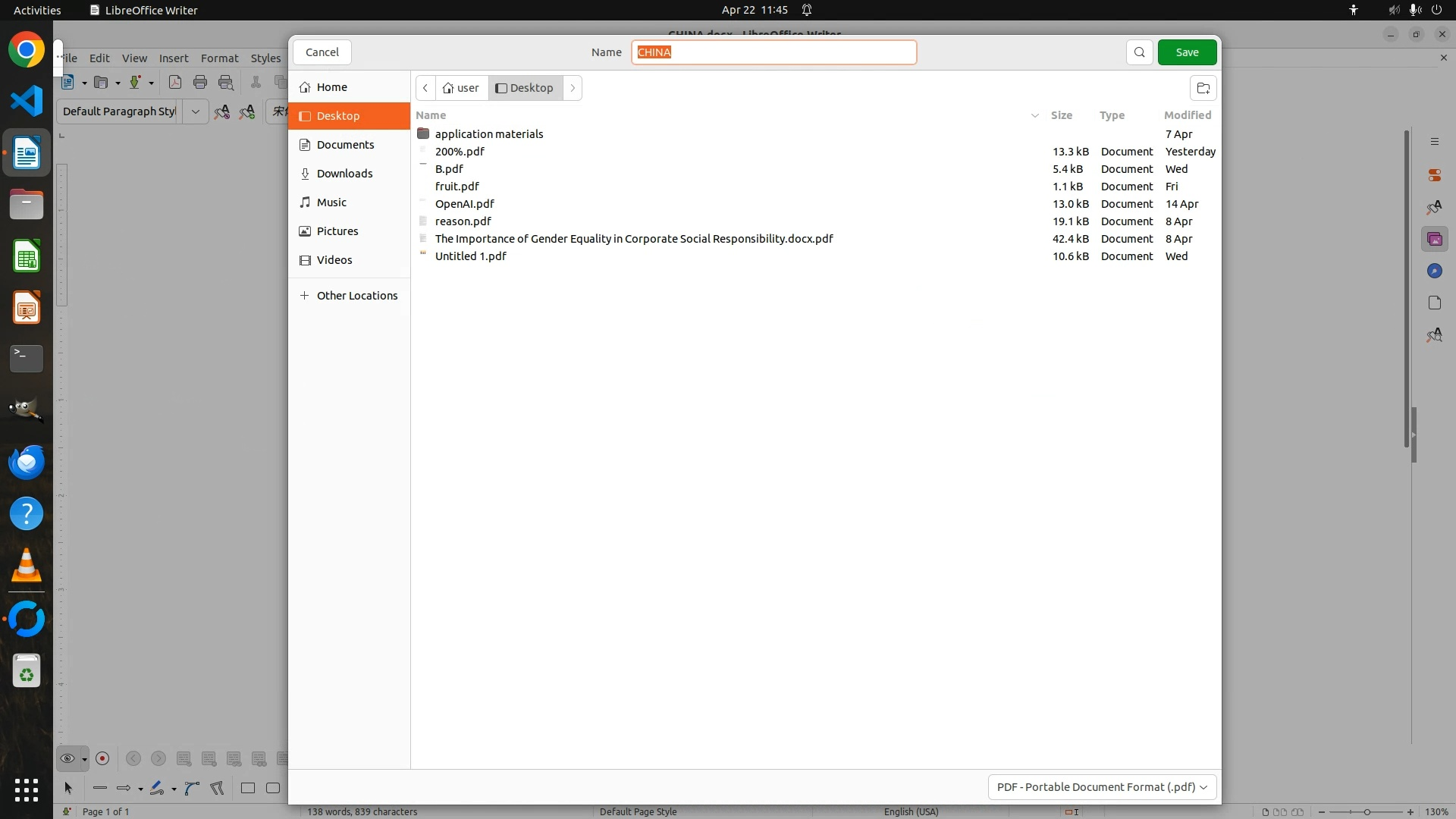Open Thunderbird mail from dock
This screenshot has width=1456, height=819.
point(27,463)
